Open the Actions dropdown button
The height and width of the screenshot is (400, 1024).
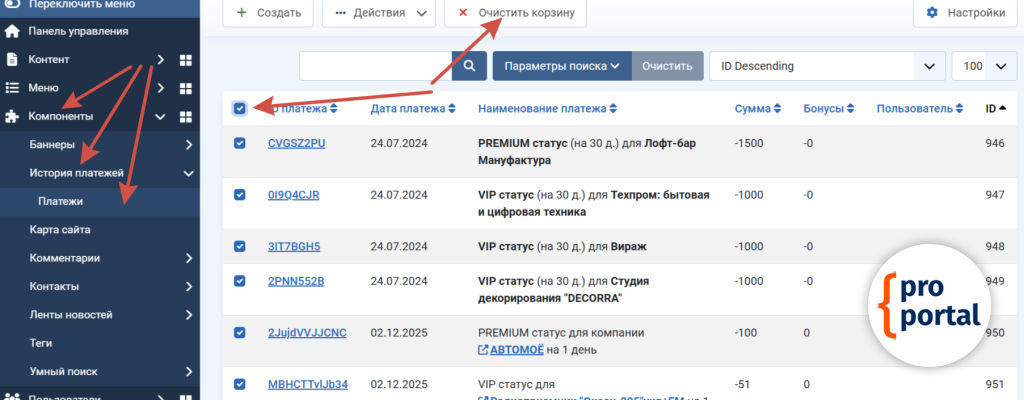point(379,13)
